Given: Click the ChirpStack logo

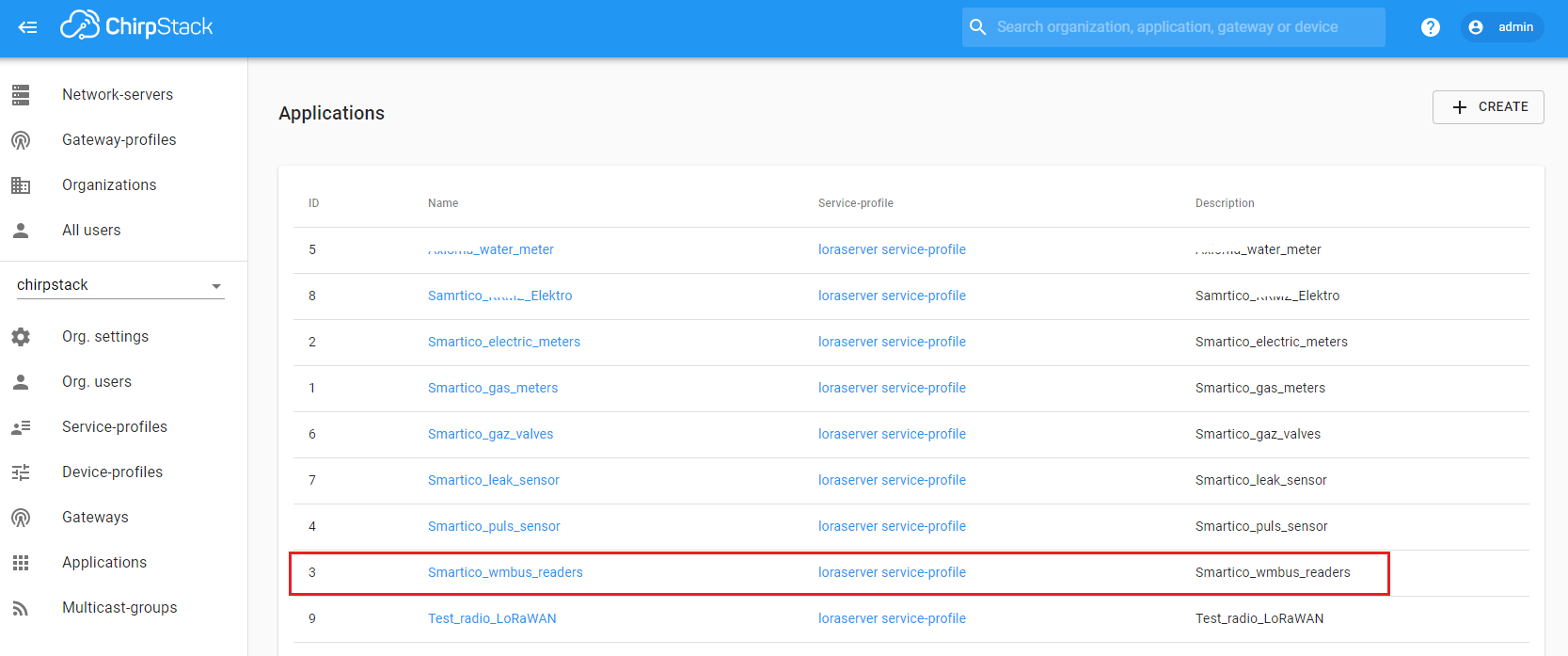Looking at the screenshot, I should [x=137, y=26].
